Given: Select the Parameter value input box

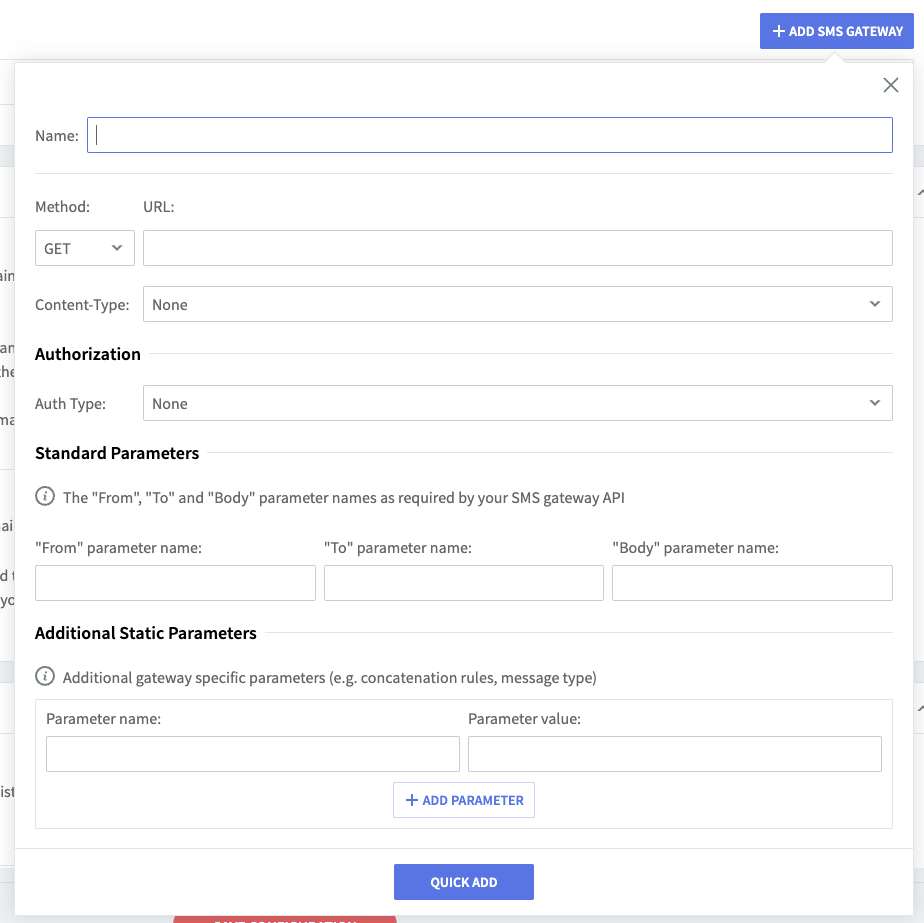Looking at the screenshot, I should click(674, 754).
